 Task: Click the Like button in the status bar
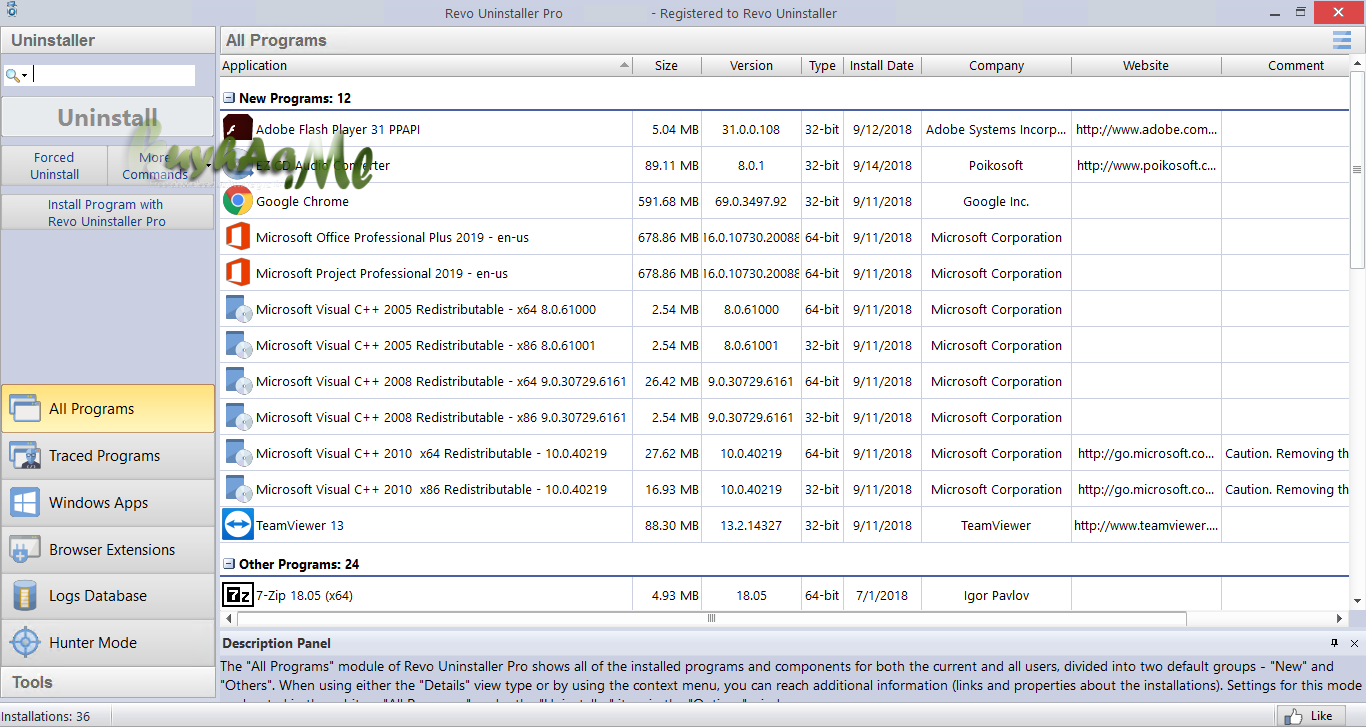coord(1311,716)
